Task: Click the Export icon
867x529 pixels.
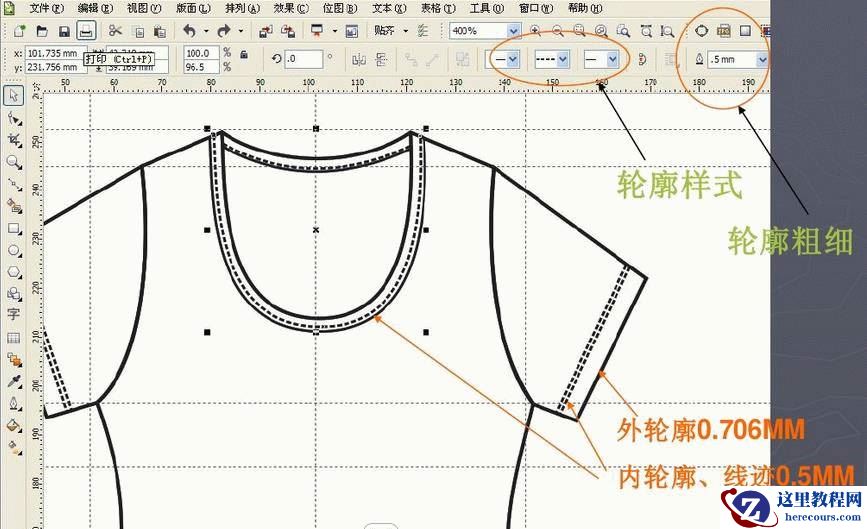Action: (x=288, y=31)
